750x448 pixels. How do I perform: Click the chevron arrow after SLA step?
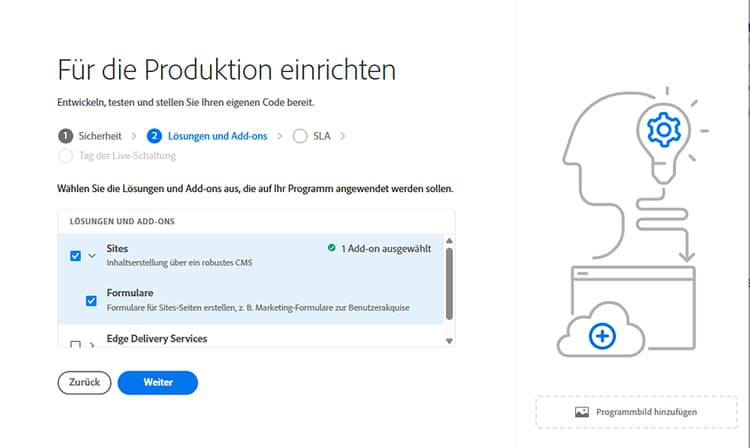pos(342,136)
